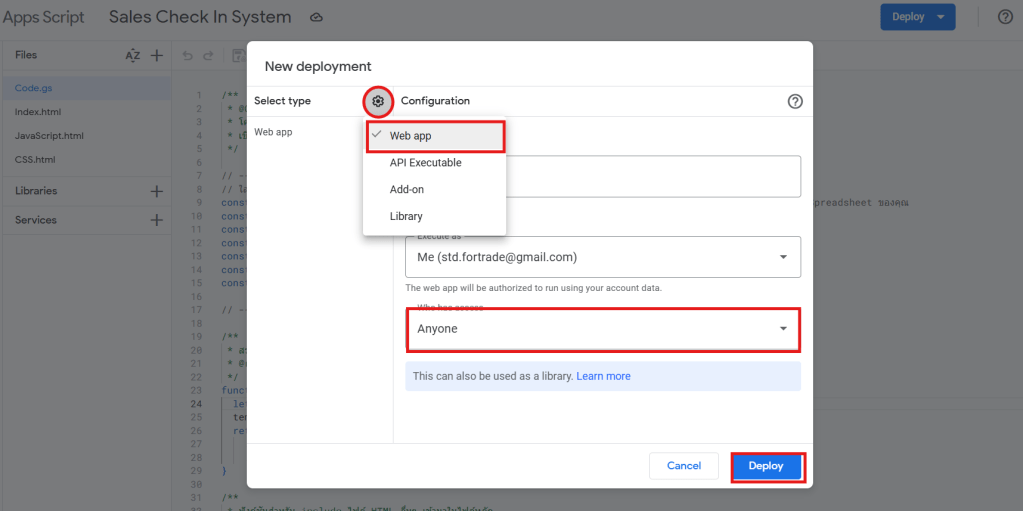
Task: Click the undo arrow in the editor toolbar
Action: [188, 56]
